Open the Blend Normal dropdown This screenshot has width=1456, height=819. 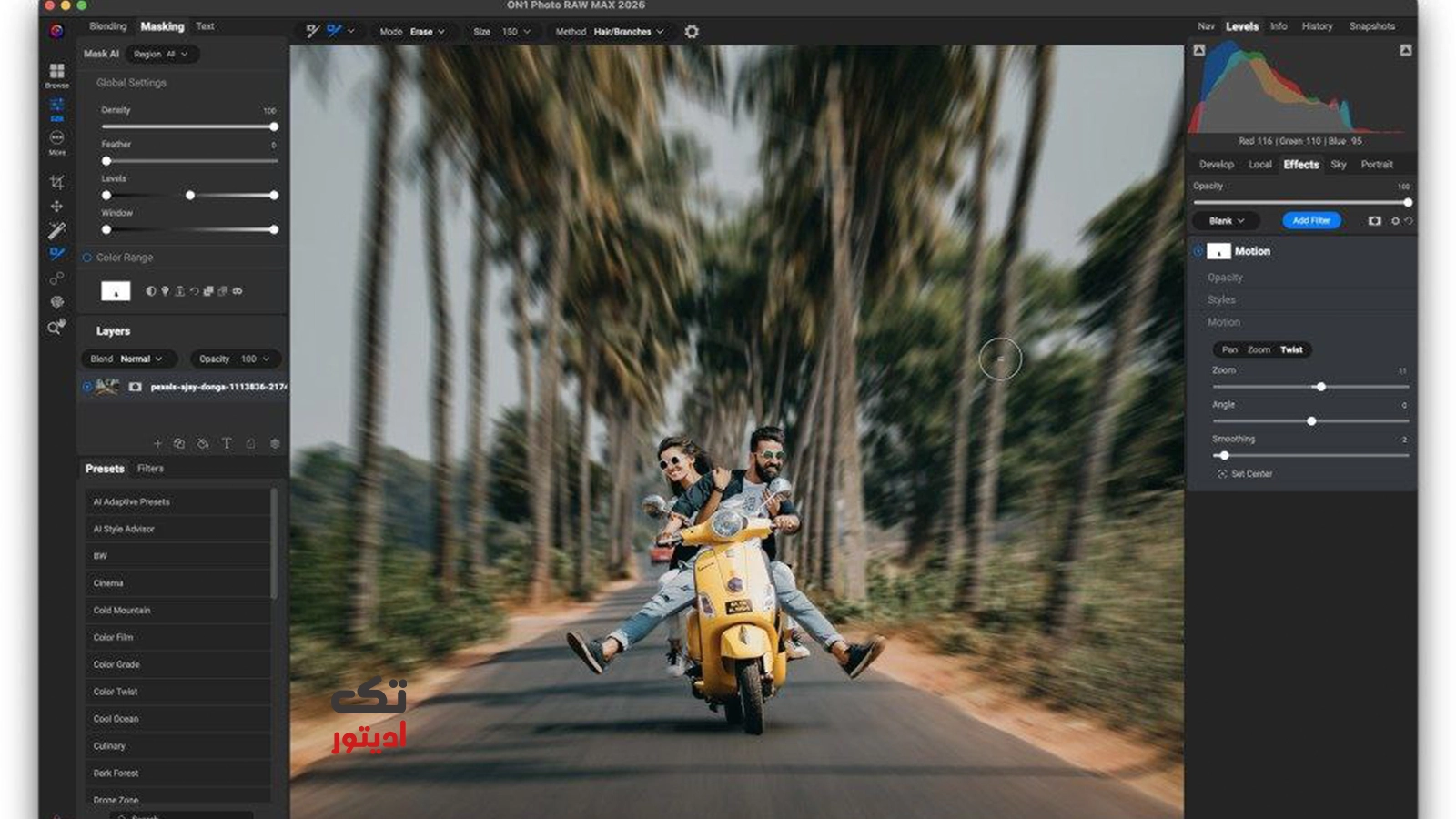pyautogui.click(x=128, y=359)
